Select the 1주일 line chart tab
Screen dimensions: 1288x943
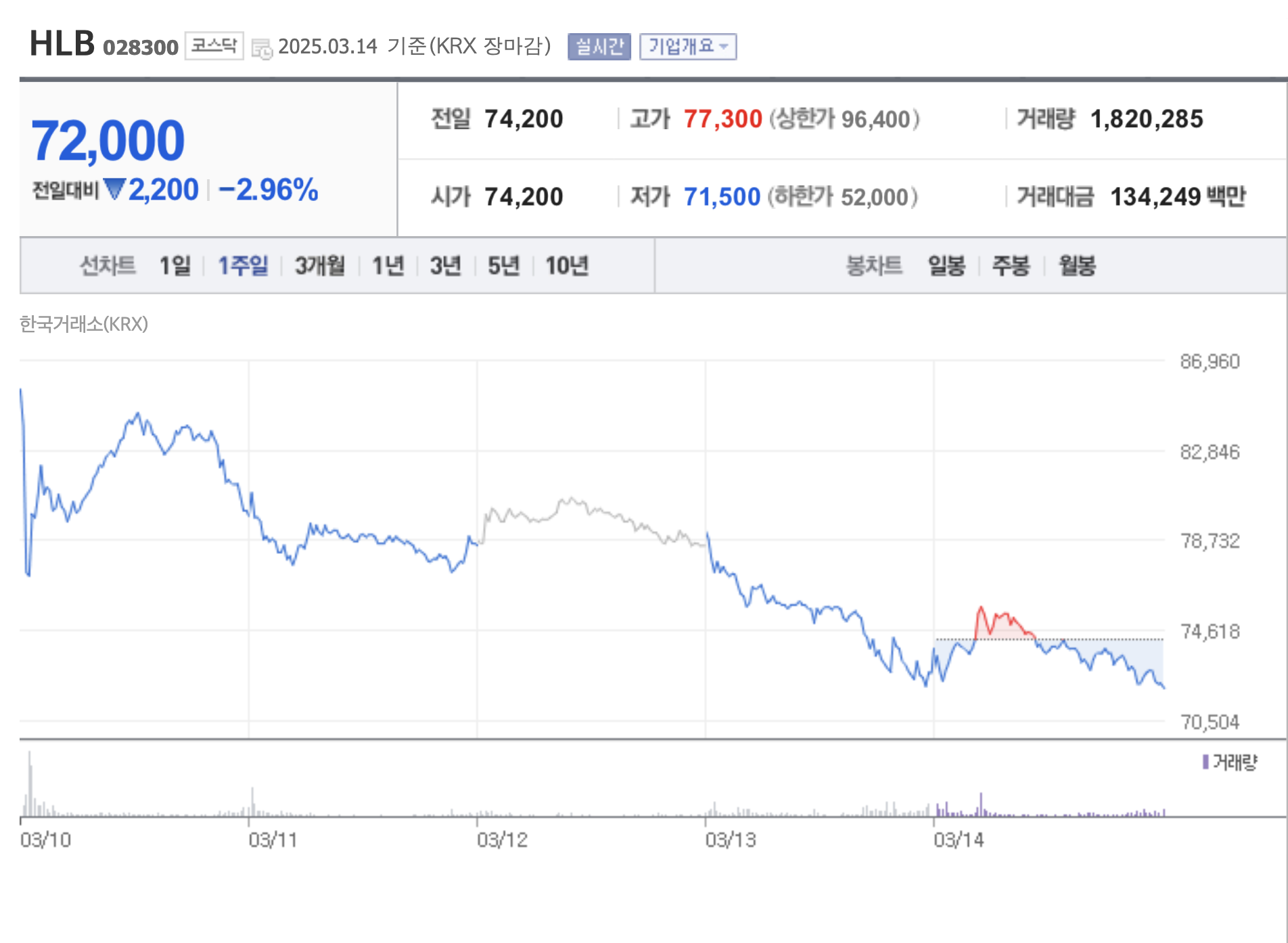click(x=243, y=265)
